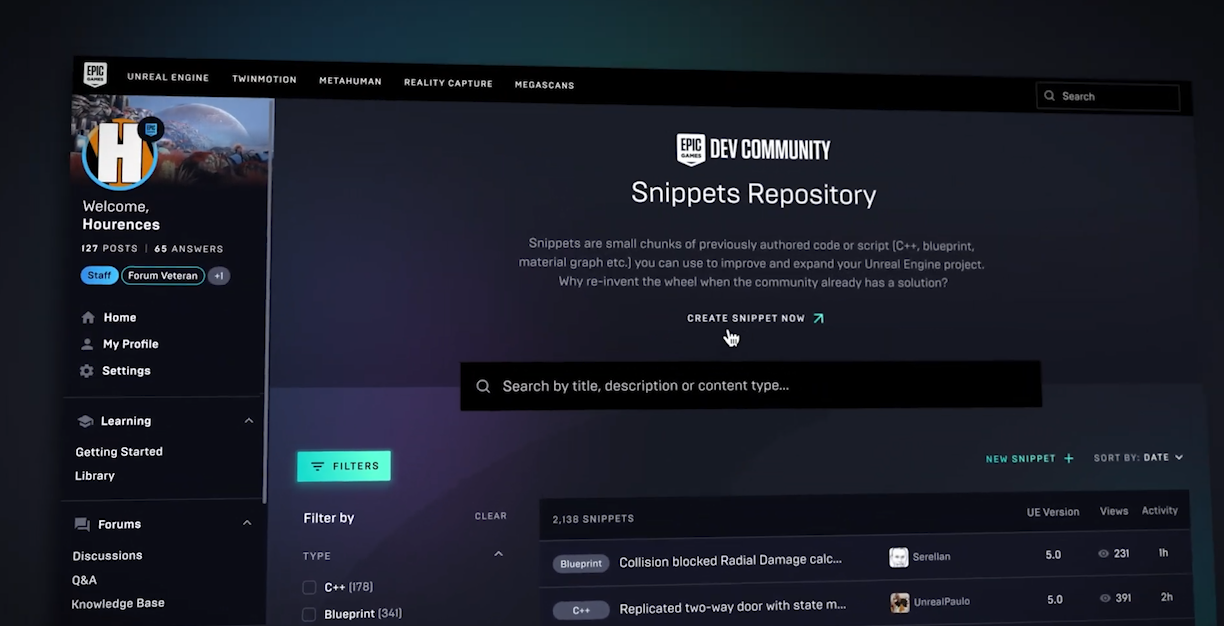Check the Blueprint type filter
Image resolution: width=1224 pixels, height=626 pixels.
click(309, 614)
